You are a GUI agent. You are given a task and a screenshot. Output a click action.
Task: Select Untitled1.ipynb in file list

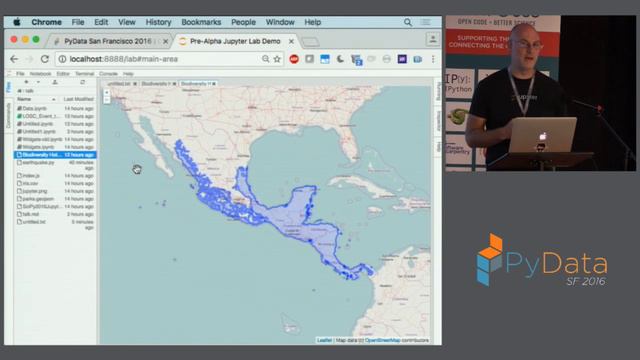pos(55,131)
